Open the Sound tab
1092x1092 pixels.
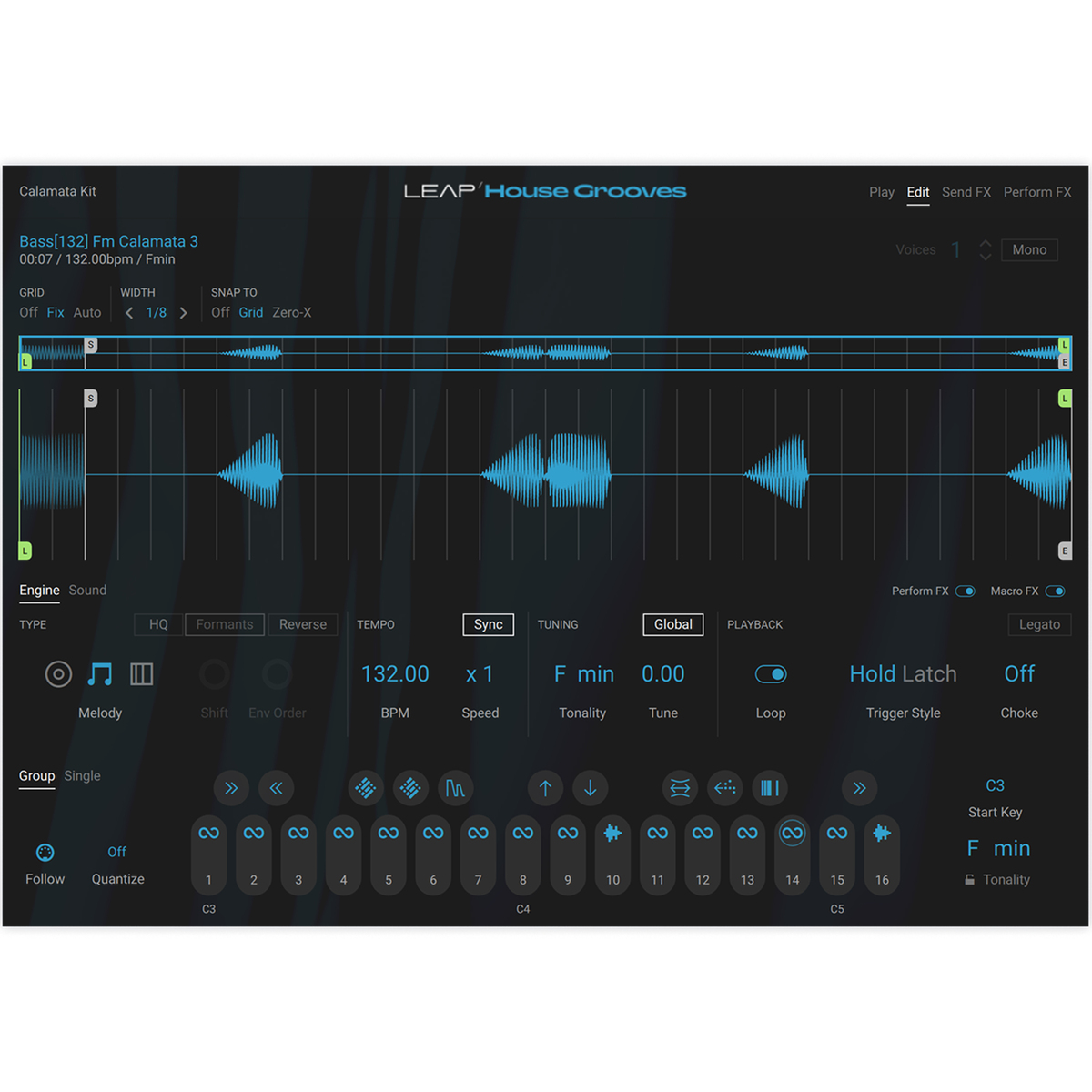point(87,591)
